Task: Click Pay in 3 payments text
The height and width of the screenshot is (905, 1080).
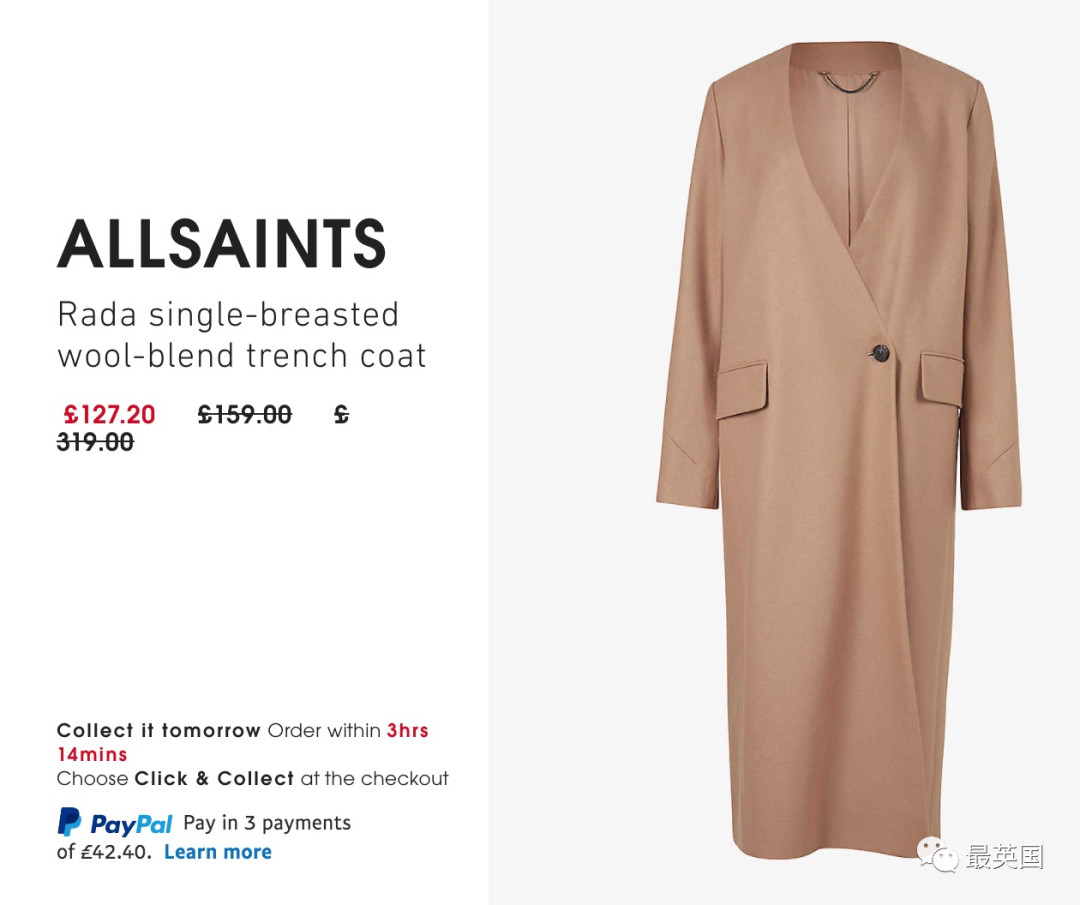Action: tap(267, 823)
